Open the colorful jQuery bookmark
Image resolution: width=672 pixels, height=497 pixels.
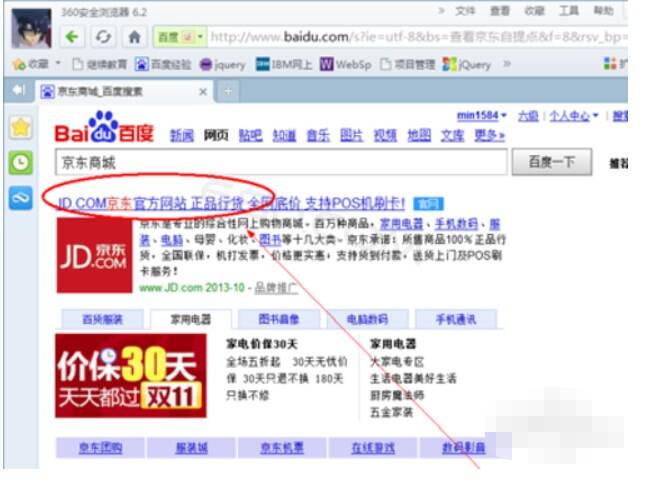tap(467, 64)
